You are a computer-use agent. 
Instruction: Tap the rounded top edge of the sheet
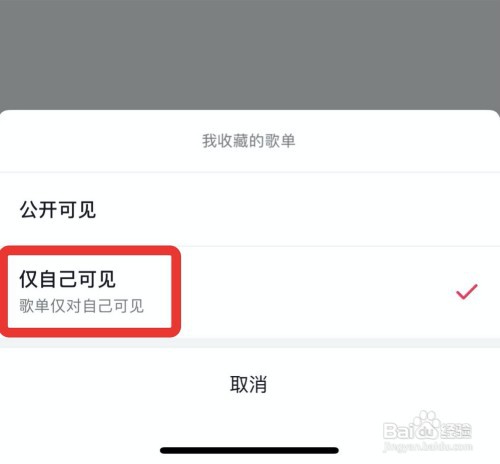click(250, 112)
